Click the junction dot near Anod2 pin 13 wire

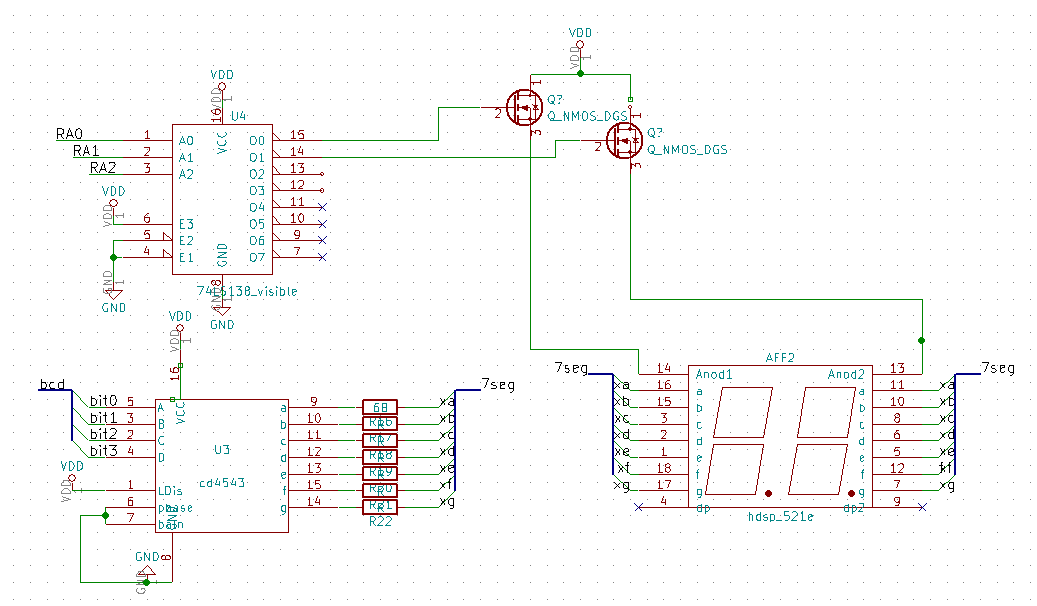(922, 341)
